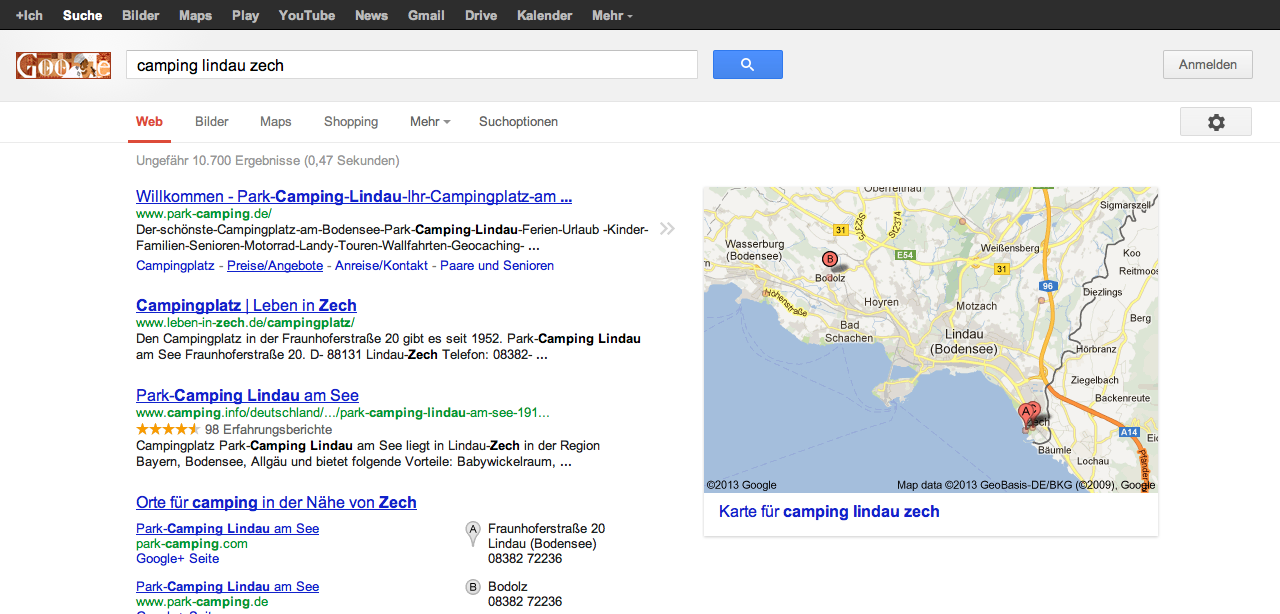Open Suchoptionen search tools
This screenshot has width=1280, height=614.
point(518,122)
